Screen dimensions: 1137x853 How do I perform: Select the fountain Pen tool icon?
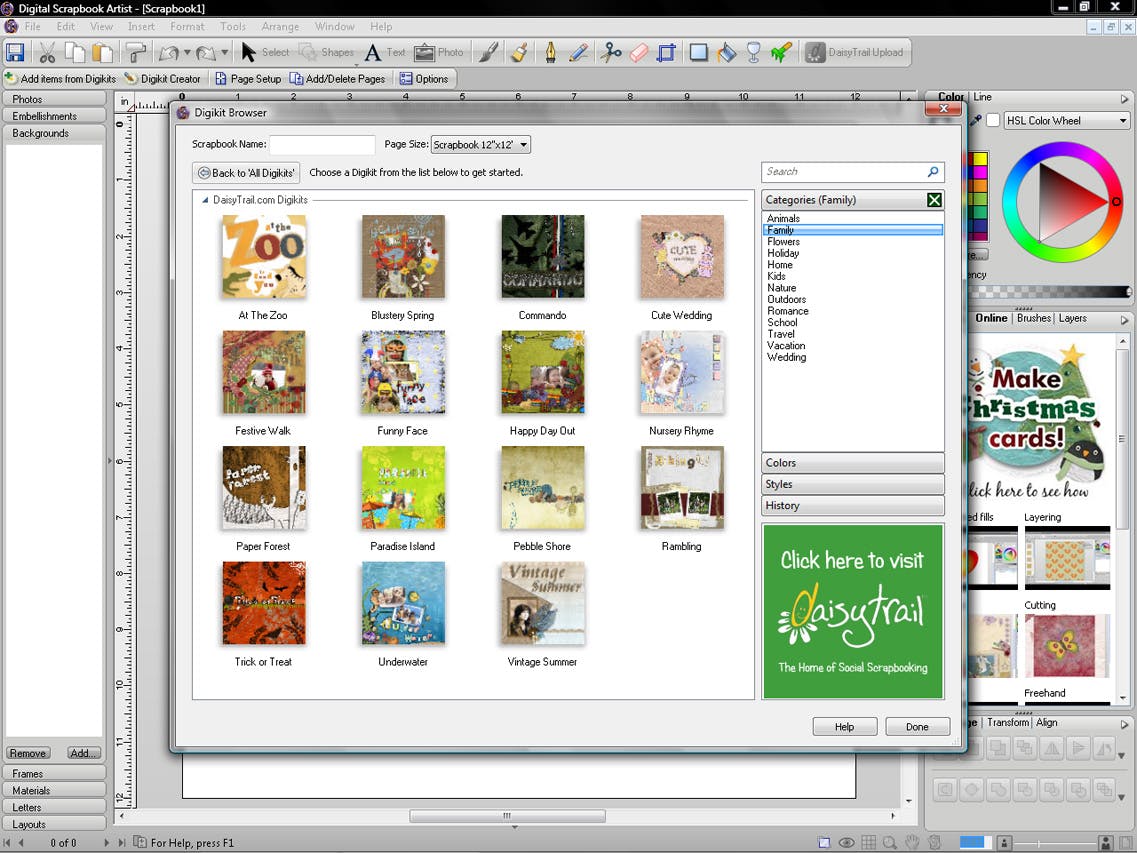[550, 52]
